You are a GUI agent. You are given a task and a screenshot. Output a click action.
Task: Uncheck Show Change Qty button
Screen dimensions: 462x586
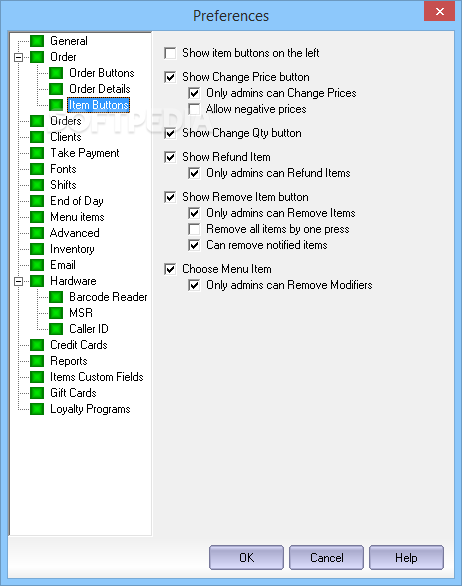[x=170, y=133]
